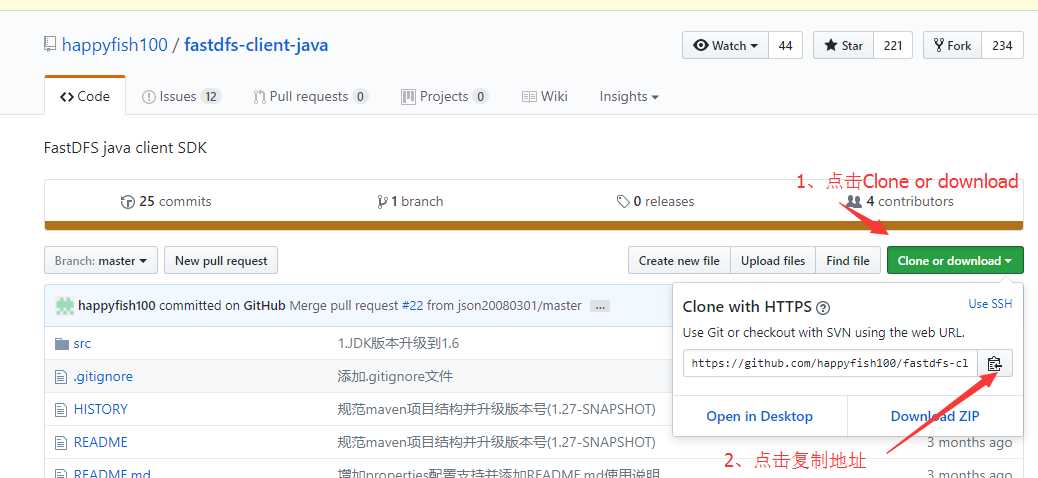This screenshot has width=1038, height=478.
Task: Click Open in Desktop
Action: tap(759, 416)
